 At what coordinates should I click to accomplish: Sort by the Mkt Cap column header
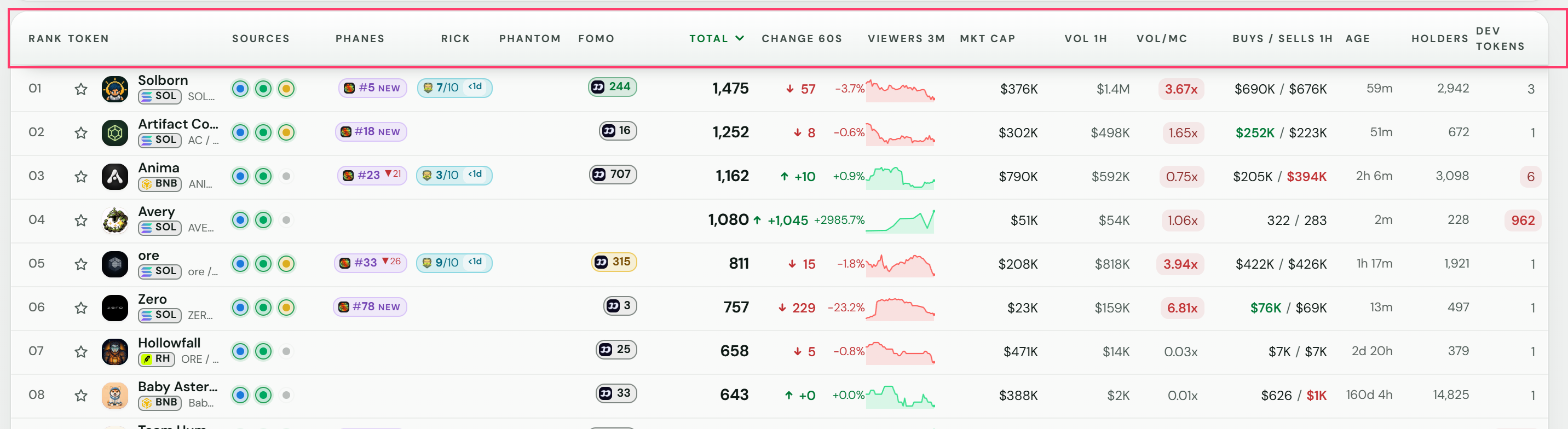[x=987, y=38]
